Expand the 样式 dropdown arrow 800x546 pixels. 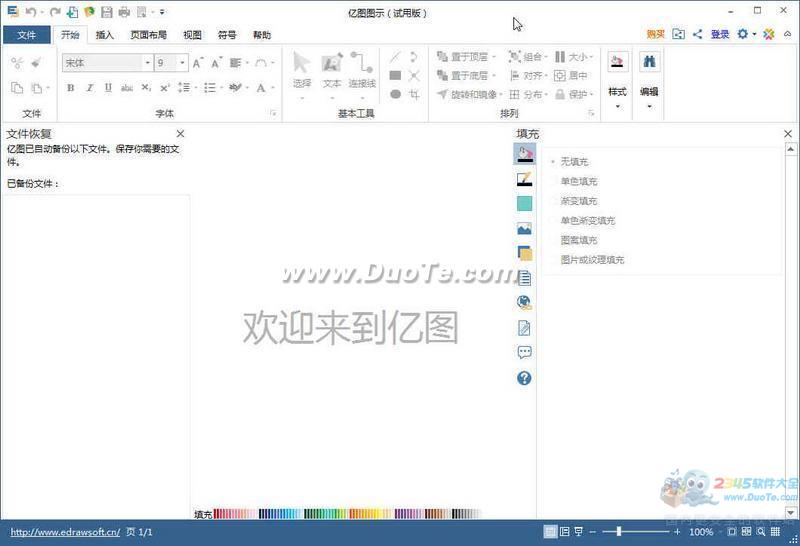pyautogui.click(x=617, y=106)
